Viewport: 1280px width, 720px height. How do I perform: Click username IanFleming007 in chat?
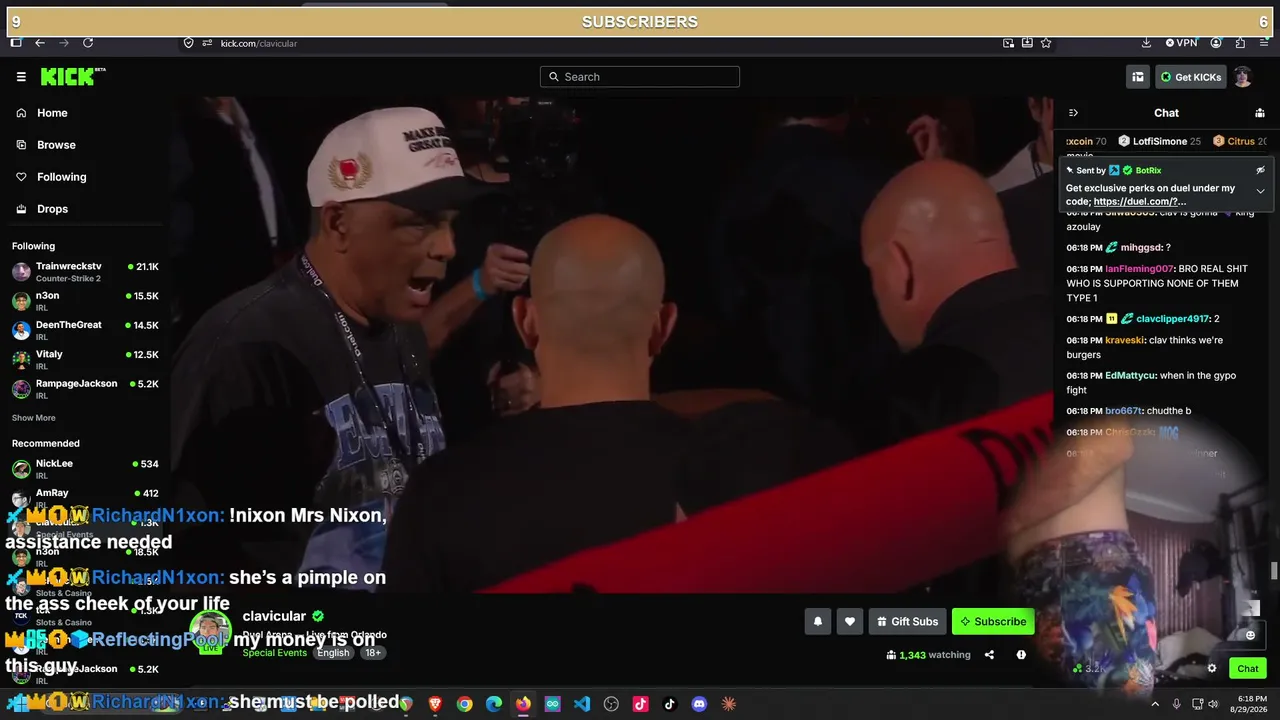[1139, 269]
